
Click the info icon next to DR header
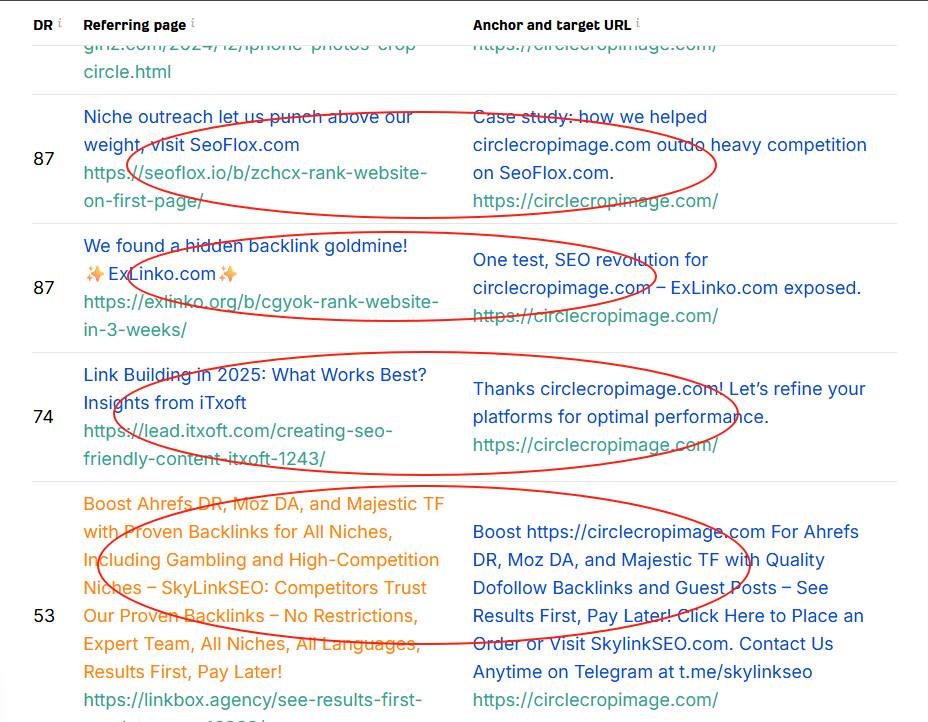tap(60, 22)
